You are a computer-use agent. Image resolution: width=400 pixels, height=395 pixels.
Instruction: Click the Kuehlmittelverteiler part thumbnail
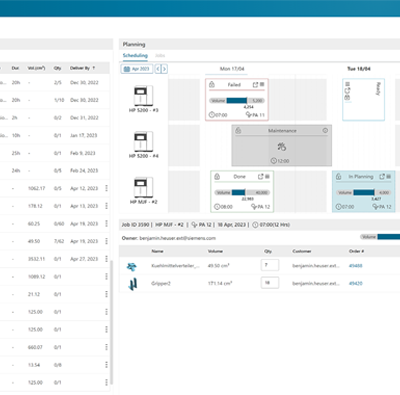click(132, 266)
